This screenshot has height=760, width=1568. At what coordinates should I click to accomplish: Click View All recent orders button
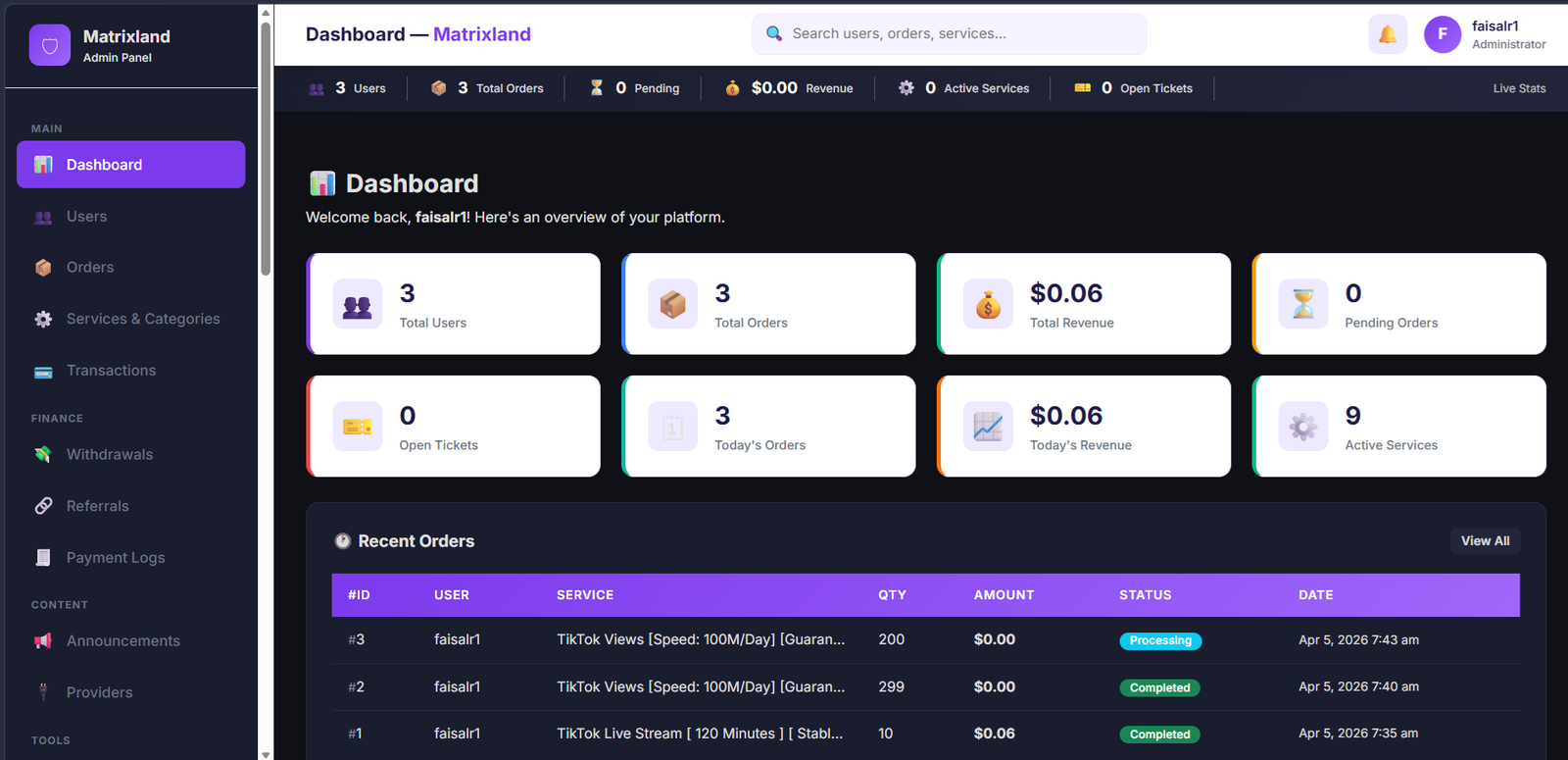1484,541
